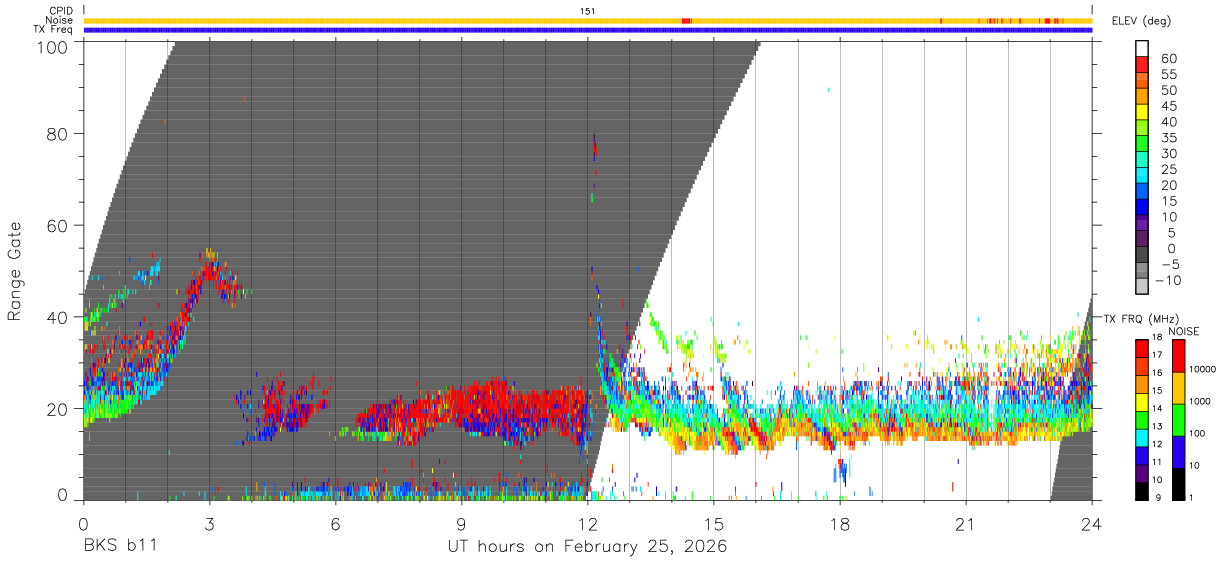Click the blue TX Freq bar above the plot
Screen dimensions: 1228x567
(588, 30)
